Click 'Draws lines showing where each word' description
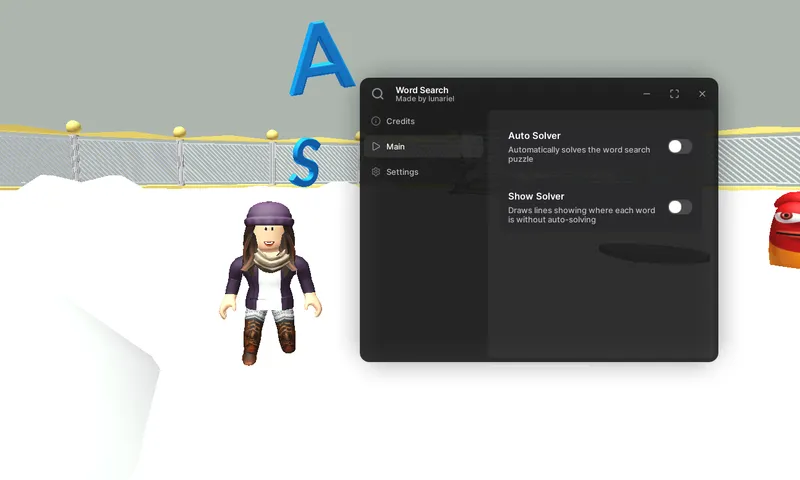This screenshot has height=480, width=800. tap(582, 215)
